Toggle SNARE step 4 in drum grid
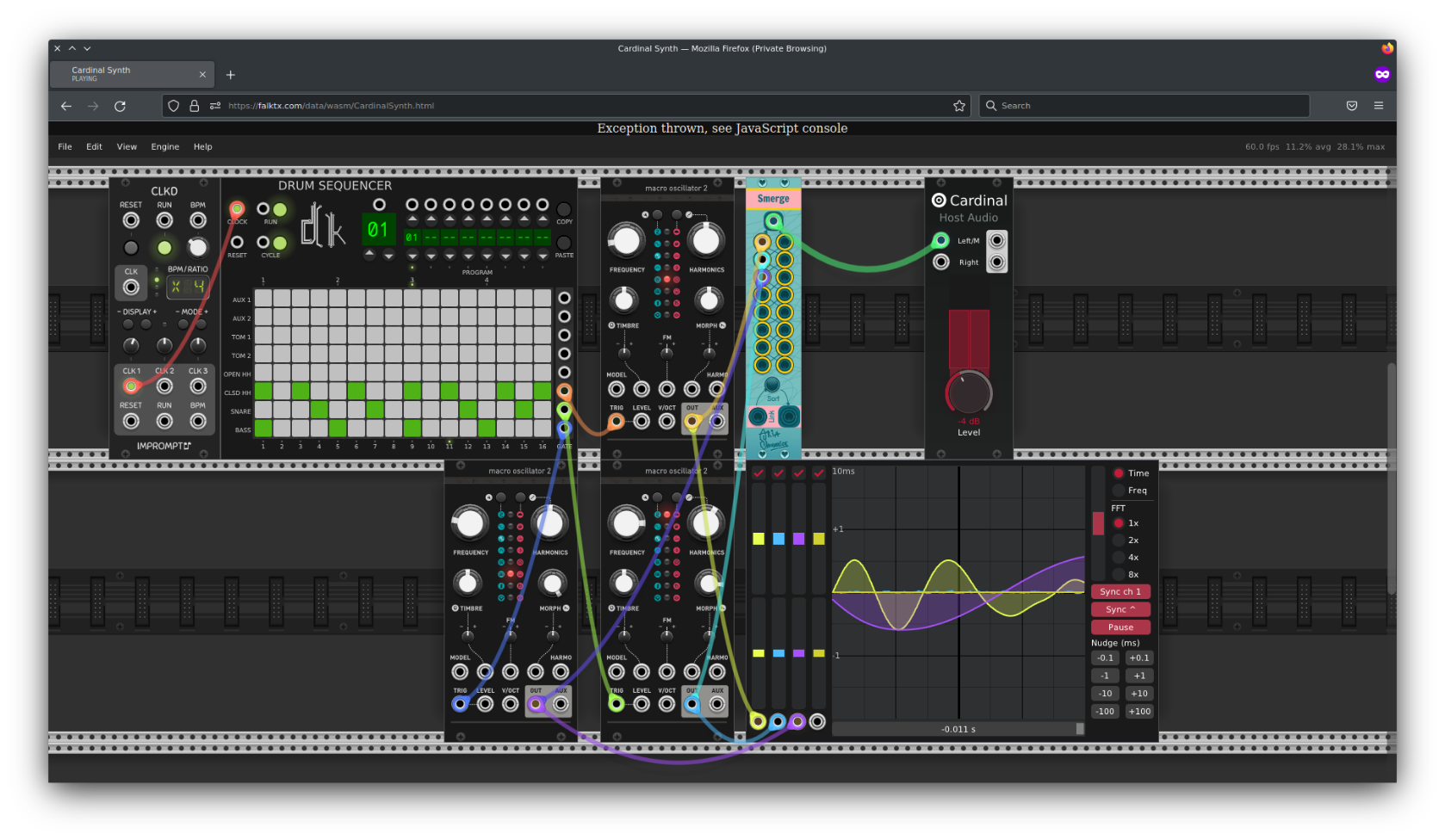The height and width of the screenshot is (840, 1445). (x=319, y=409)
